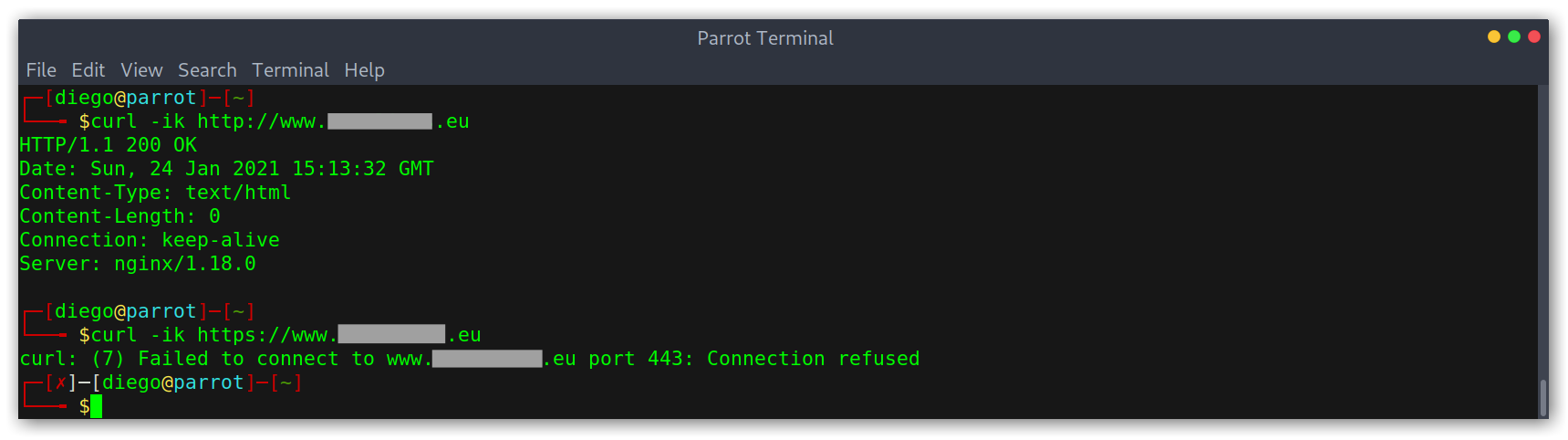Open the Edit menu

click(x=88, y=70)
